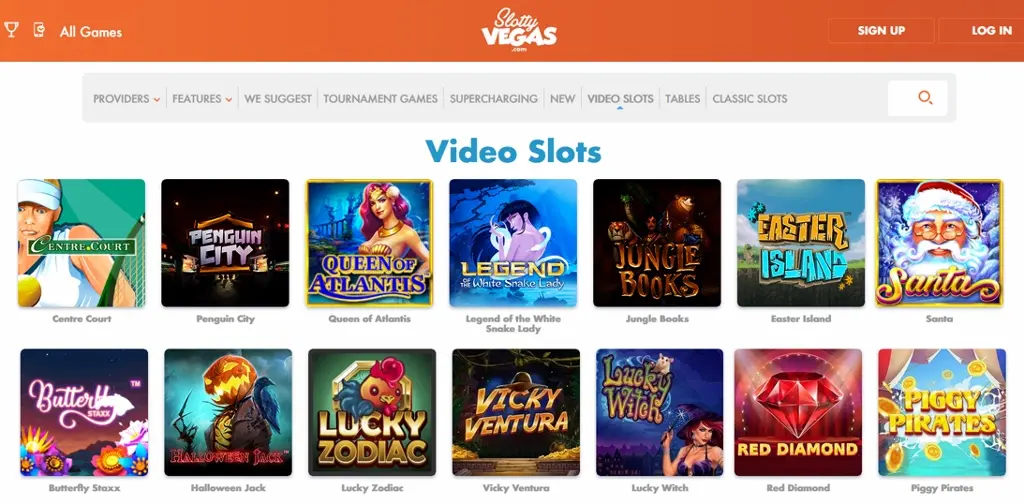The width and height of the screenshot is (1024, 504).
Task: Open the Lucky Zodiac slot thumbnail
Action: click(x=372, y=412)
